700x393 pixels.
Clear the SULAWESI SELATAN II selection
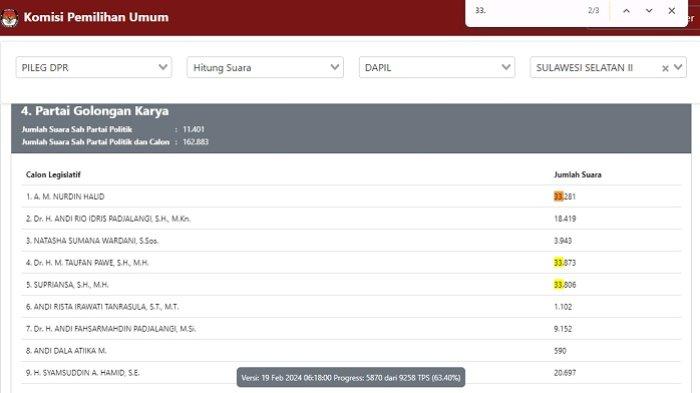(x=665, y=68)
